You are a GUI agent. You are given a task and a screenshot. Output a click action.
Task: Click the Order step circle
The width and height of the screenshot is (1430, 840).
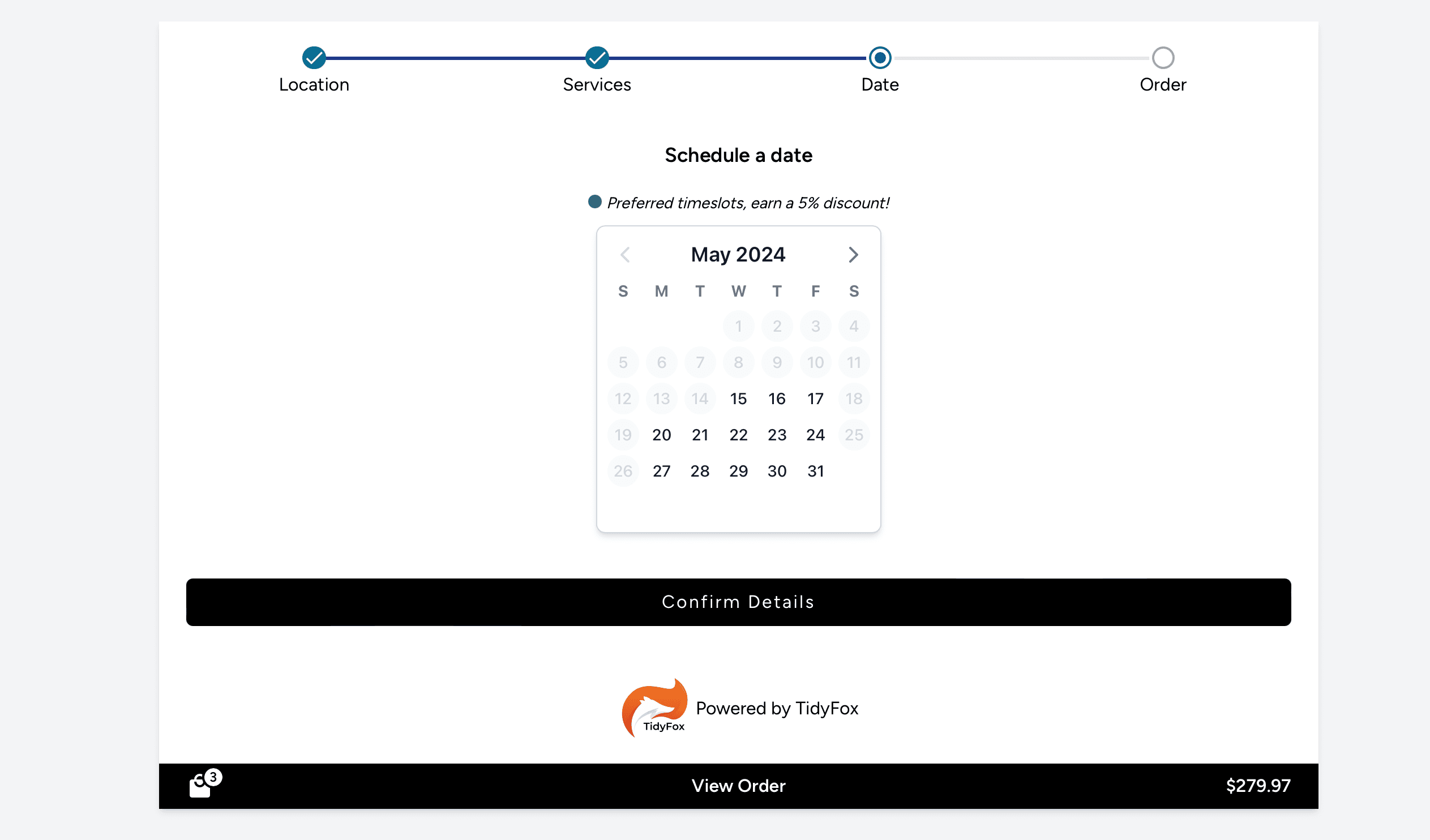[x=1163, y=57]
